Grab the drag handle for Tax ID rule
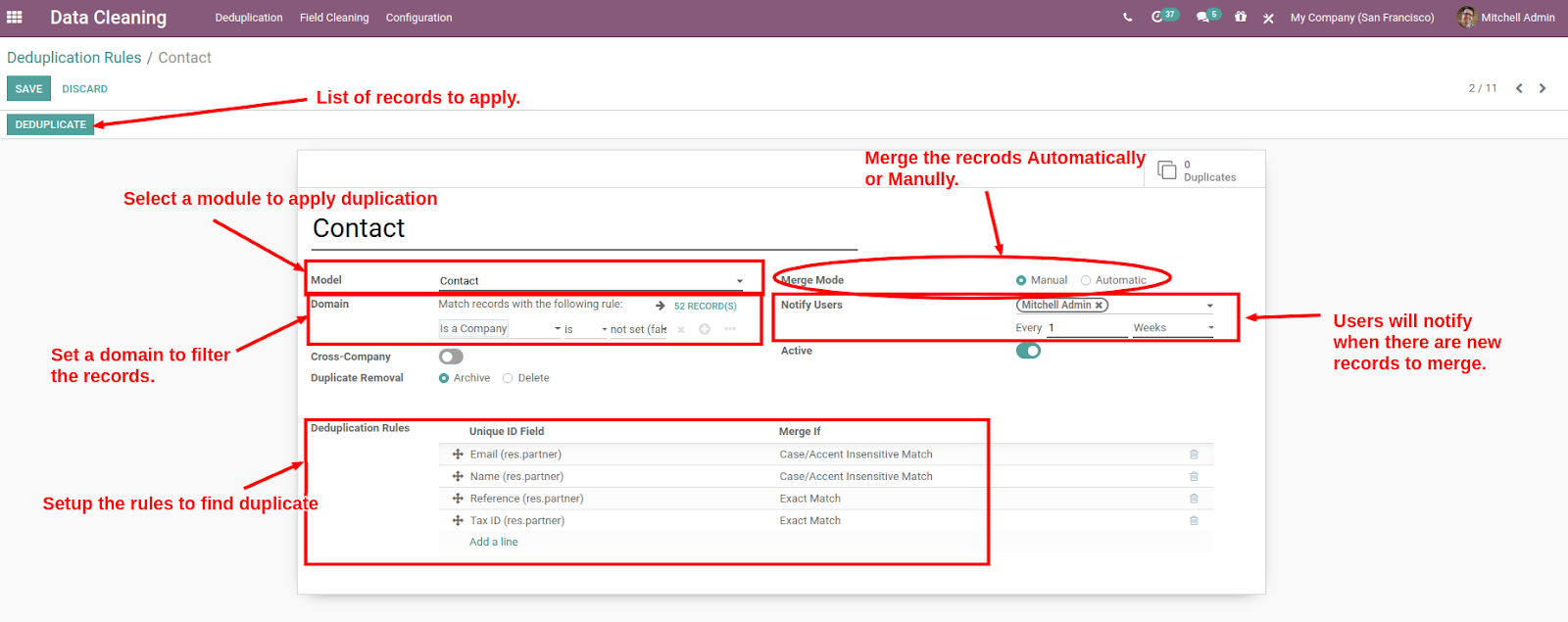 click(x=458, y=520)
